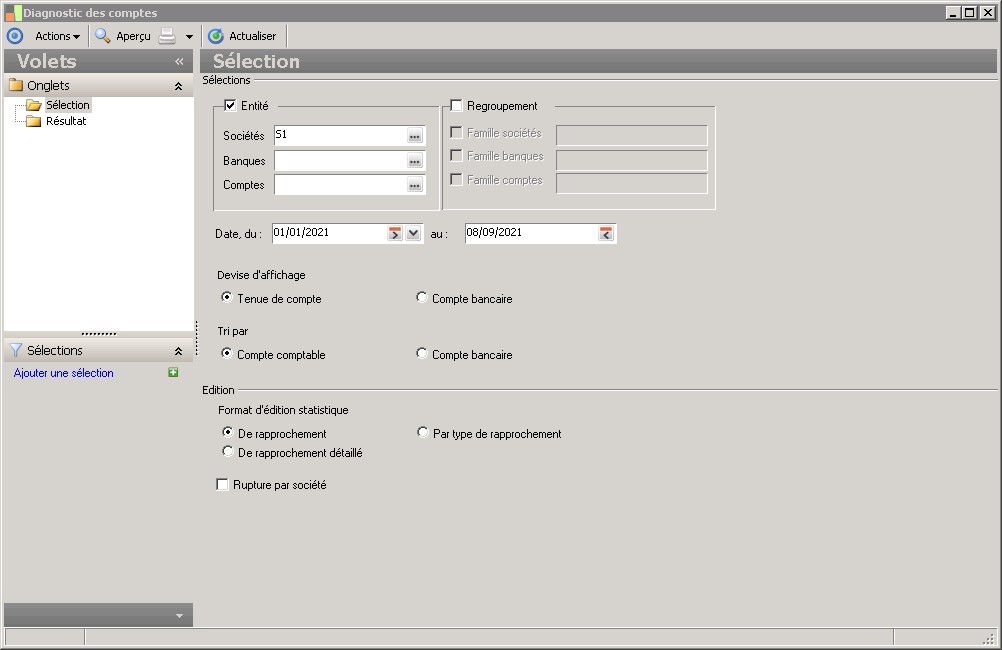
Task: Click the end date field 08/09/2021
Action: 530,233
